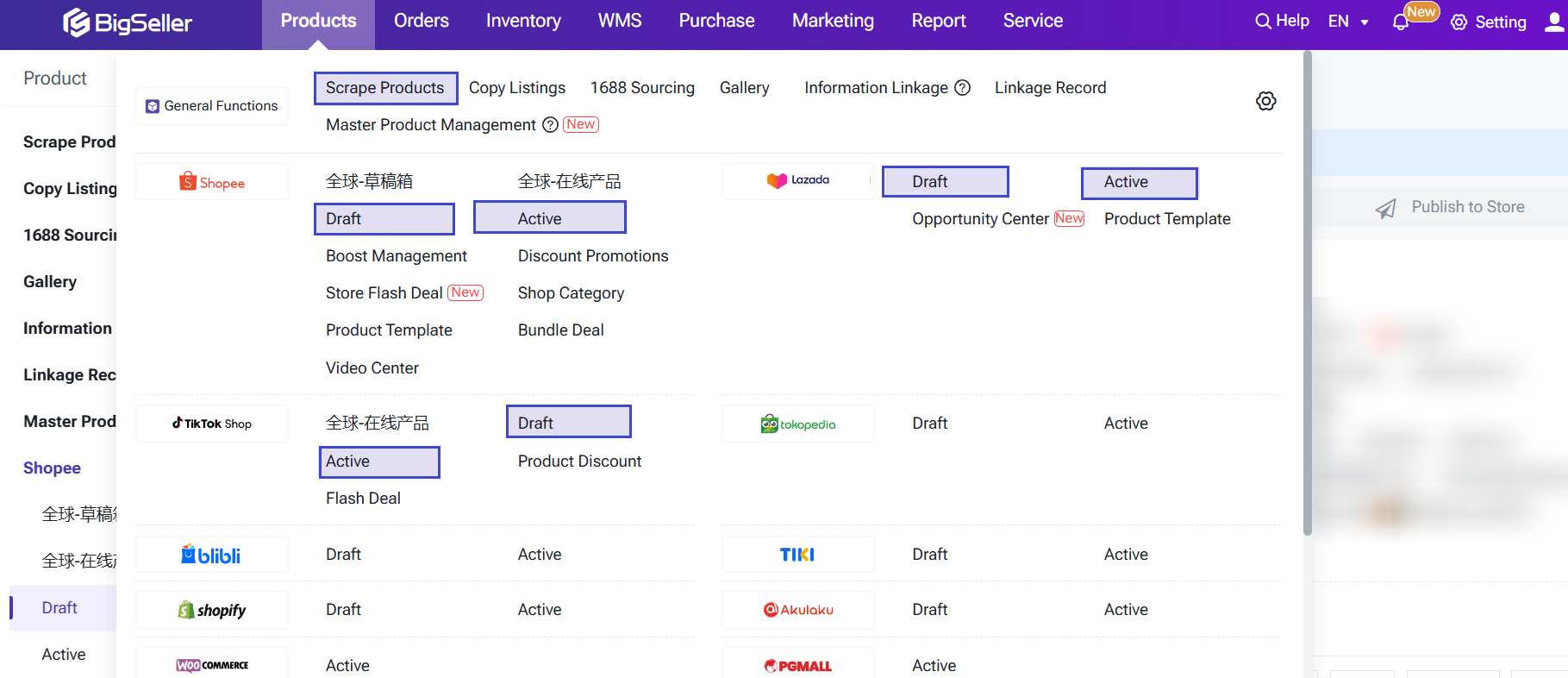Open the notifications bell icon
Image resolution: width=1568 pixels, height=678 pixels.
pos(1400,22)
